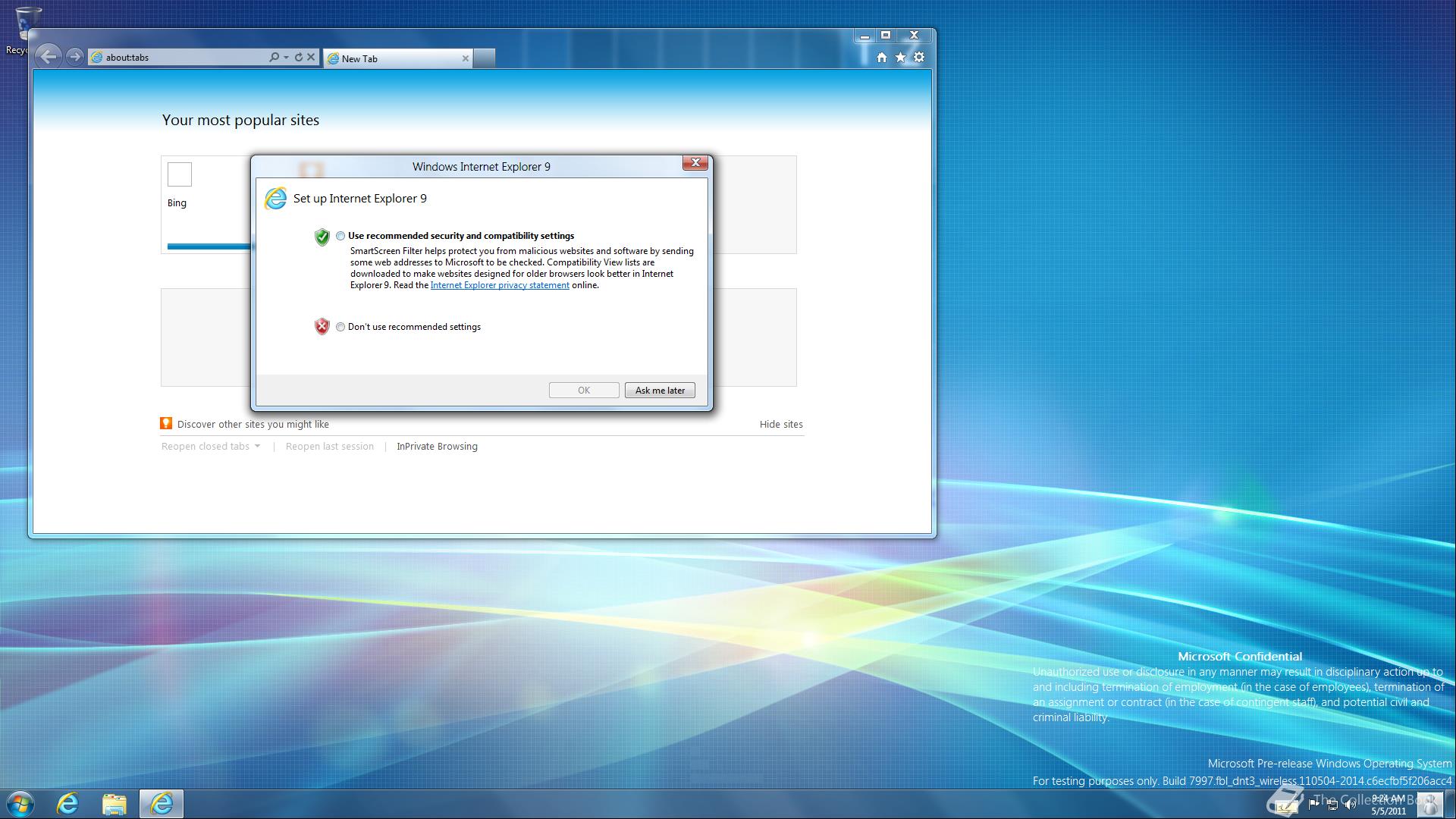Image resolution: width=1456 pixels, height=819 pixels.
Task: Refresh the page with the reload icon
Action: click(x=298, y=57)
